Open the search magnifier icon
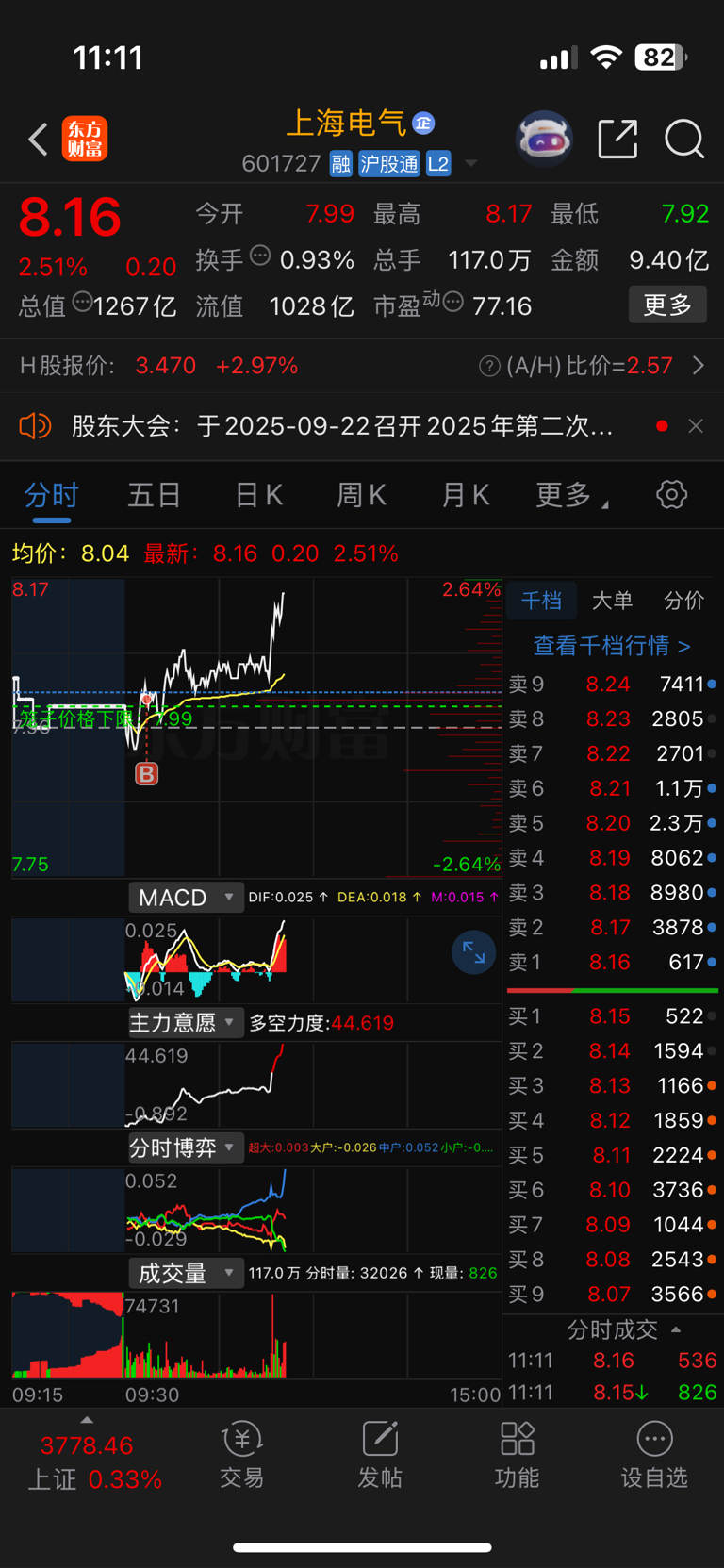 684,140
